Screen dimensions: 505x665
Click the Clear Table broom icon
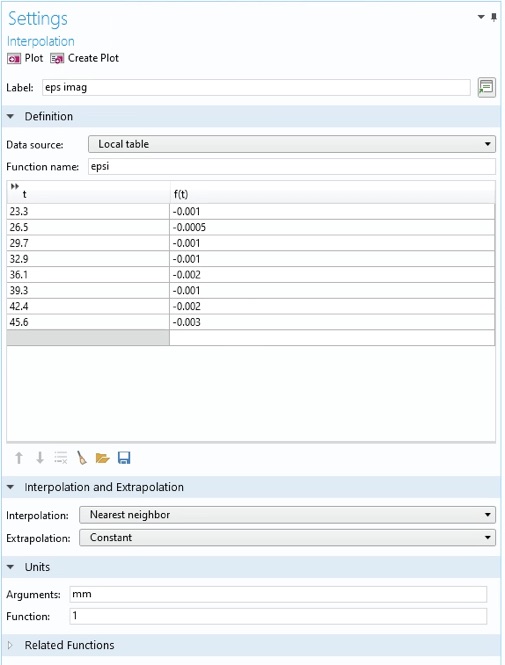tap(81, 458)
